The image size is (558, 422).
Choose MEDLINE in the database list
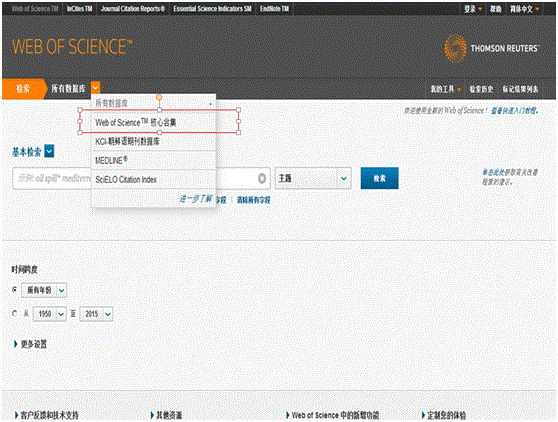coord(153,160)
